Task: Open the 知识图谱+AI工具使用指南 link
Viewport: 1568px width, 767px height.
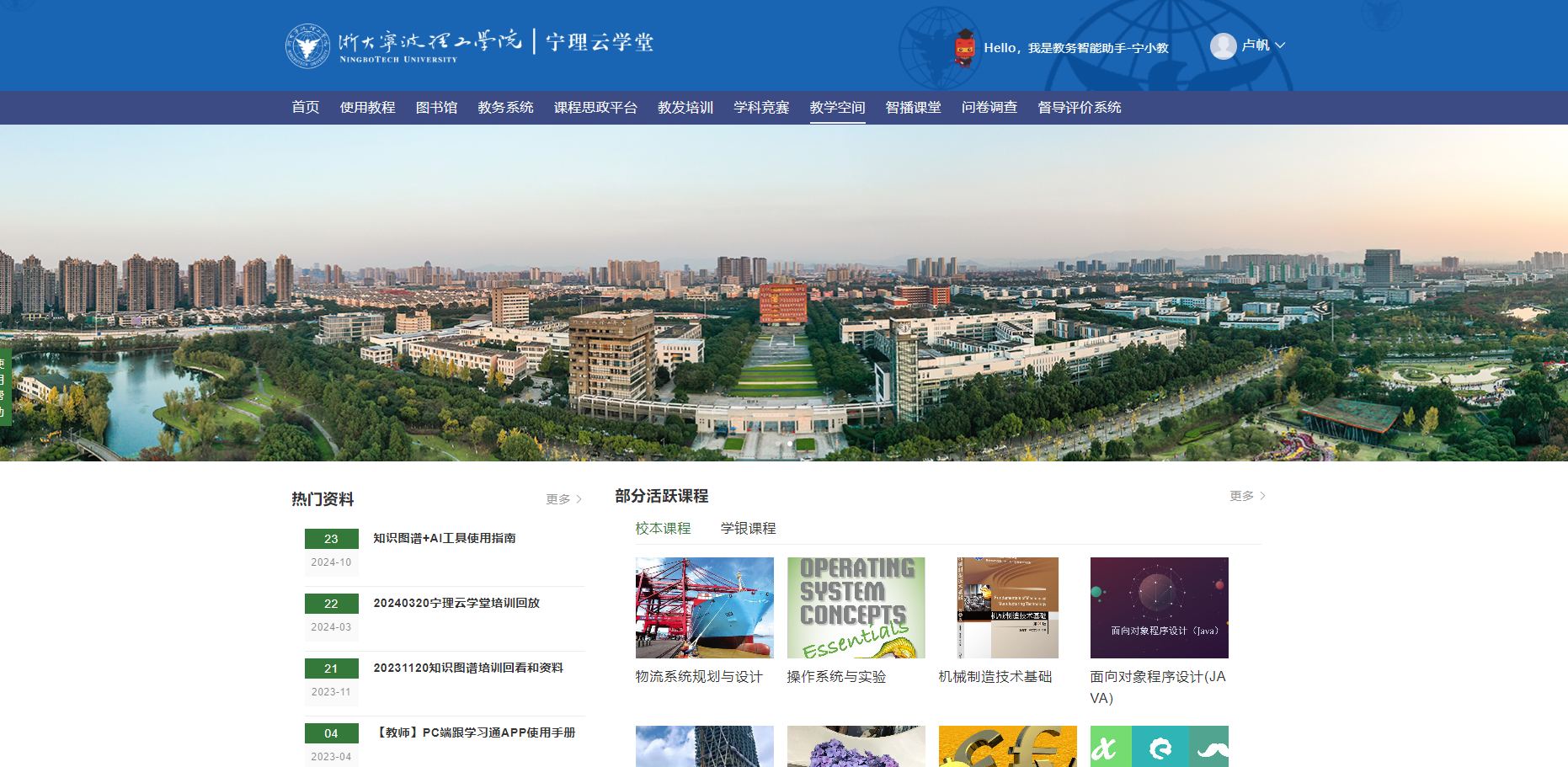Action: [444, 538]
